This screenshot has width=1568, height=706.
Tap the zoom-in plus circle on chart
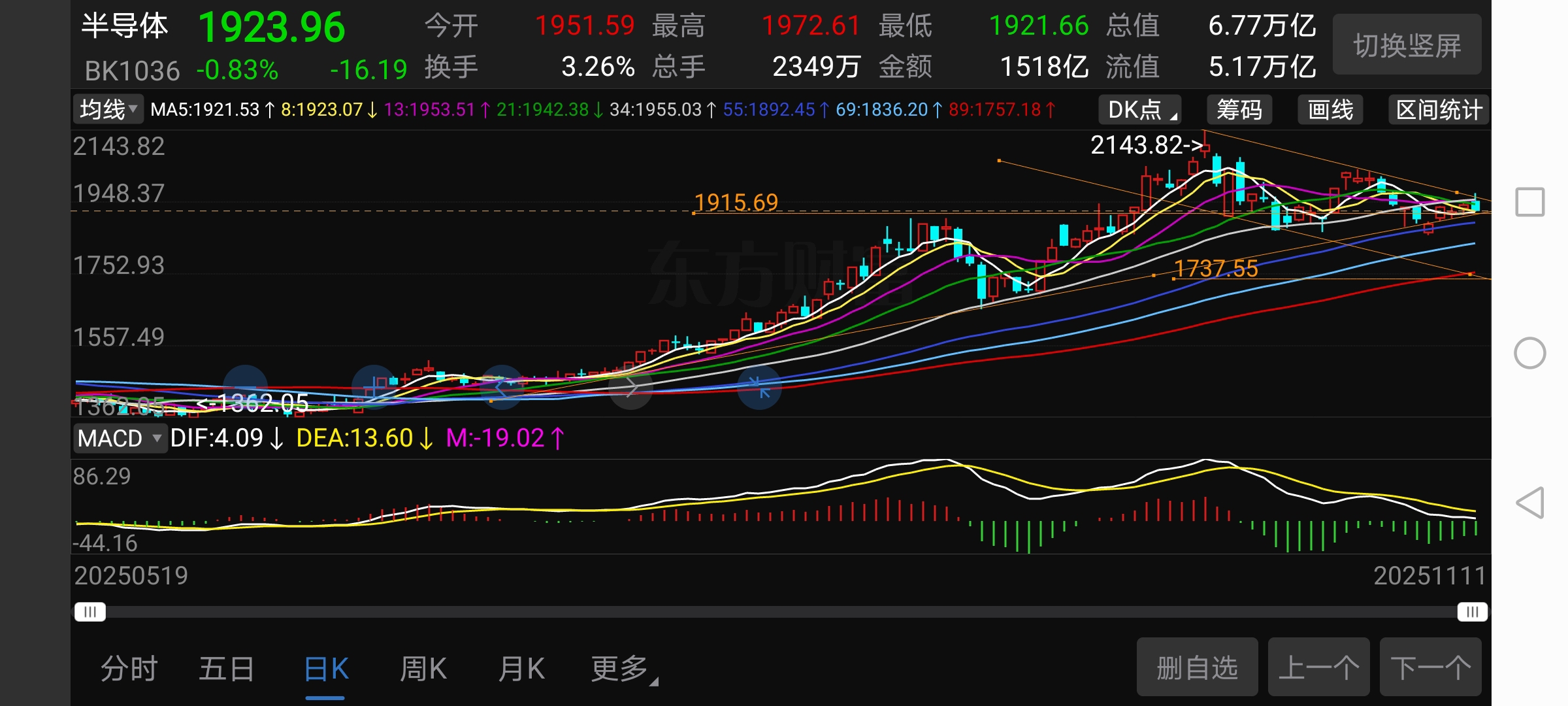point(374,387)
